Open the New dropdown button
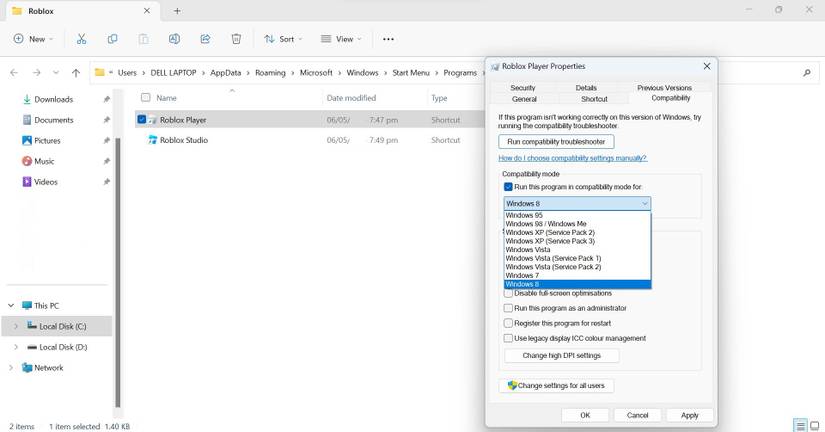 point(33,39)
